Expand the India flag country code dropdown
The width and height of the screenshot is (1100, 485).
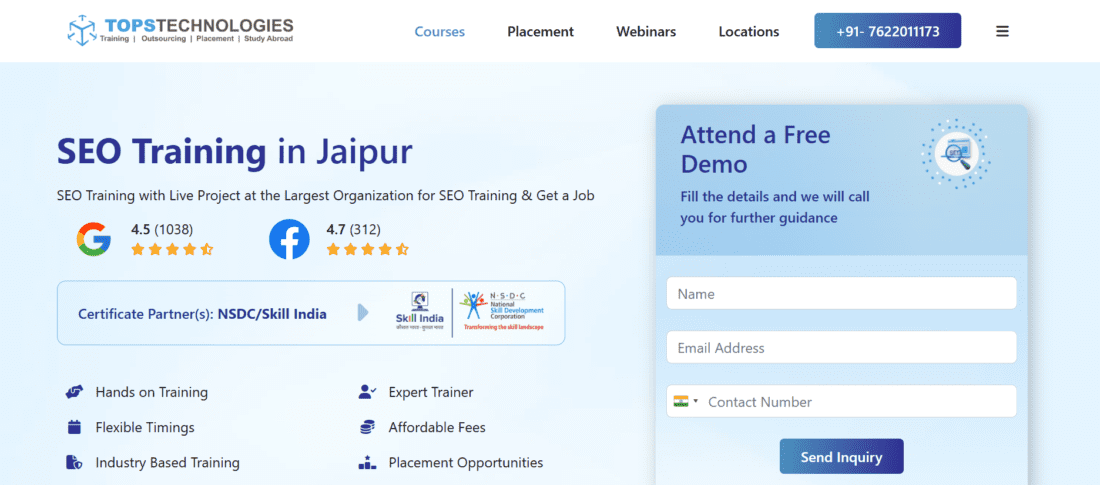click(686, 401)
